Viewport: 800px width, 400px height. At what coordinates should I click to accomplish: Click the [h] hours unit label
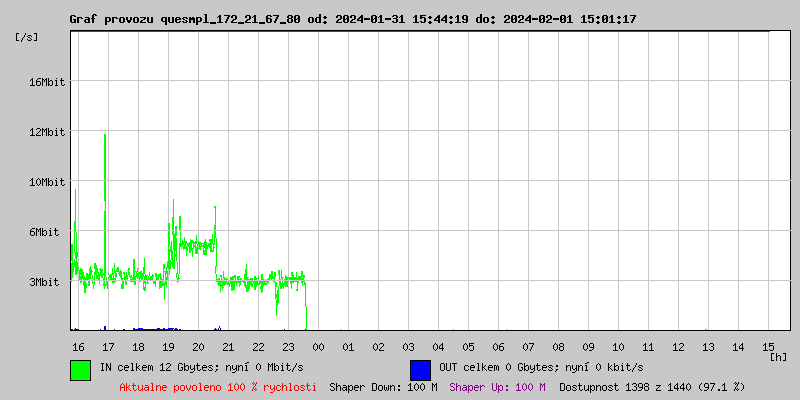tap(778, 356)
